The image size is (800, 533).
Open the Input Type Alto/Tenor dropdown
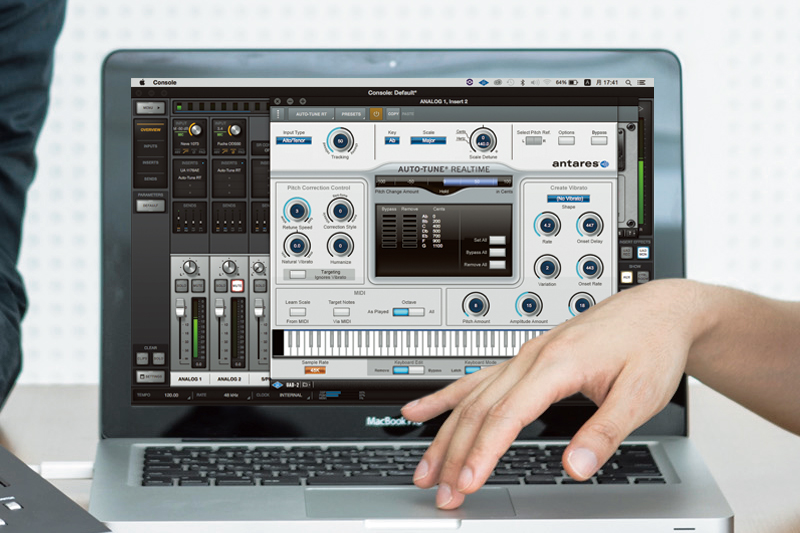point(294,140)
